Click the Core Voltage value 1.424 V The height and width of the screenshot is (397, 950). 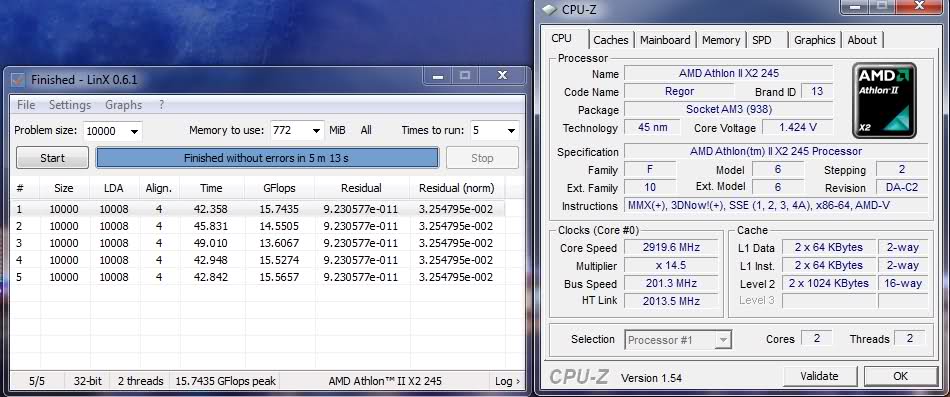point(797,128)
